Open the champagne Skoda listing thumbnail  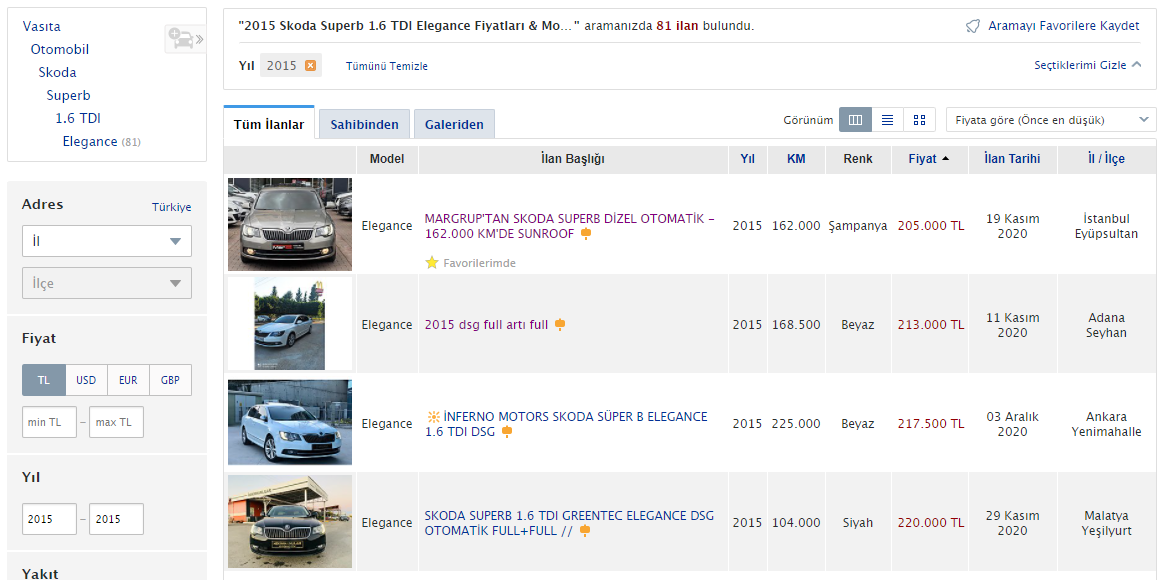click(x=290, y=224)
